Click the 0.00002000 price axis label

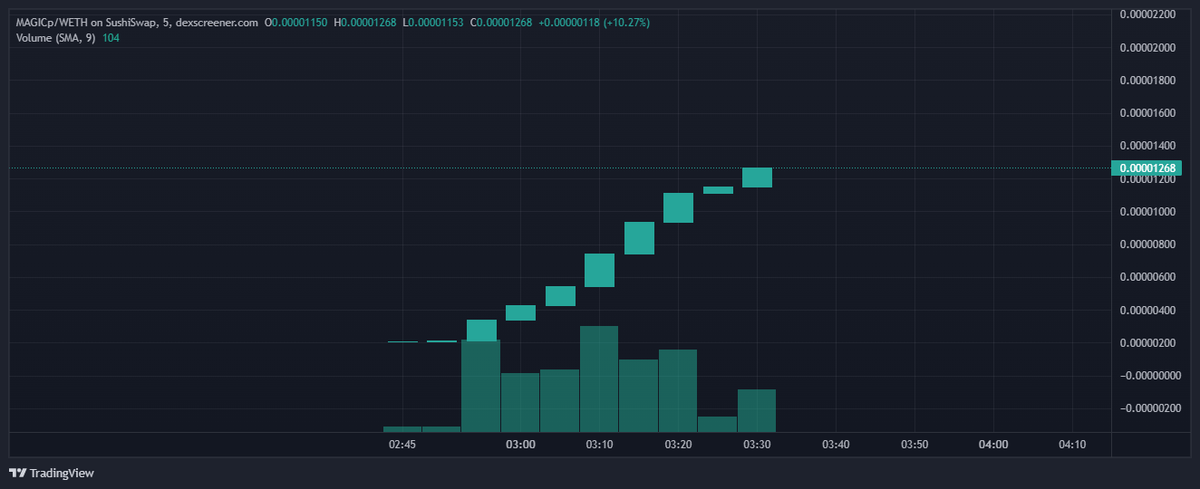tap(1148, 47)
